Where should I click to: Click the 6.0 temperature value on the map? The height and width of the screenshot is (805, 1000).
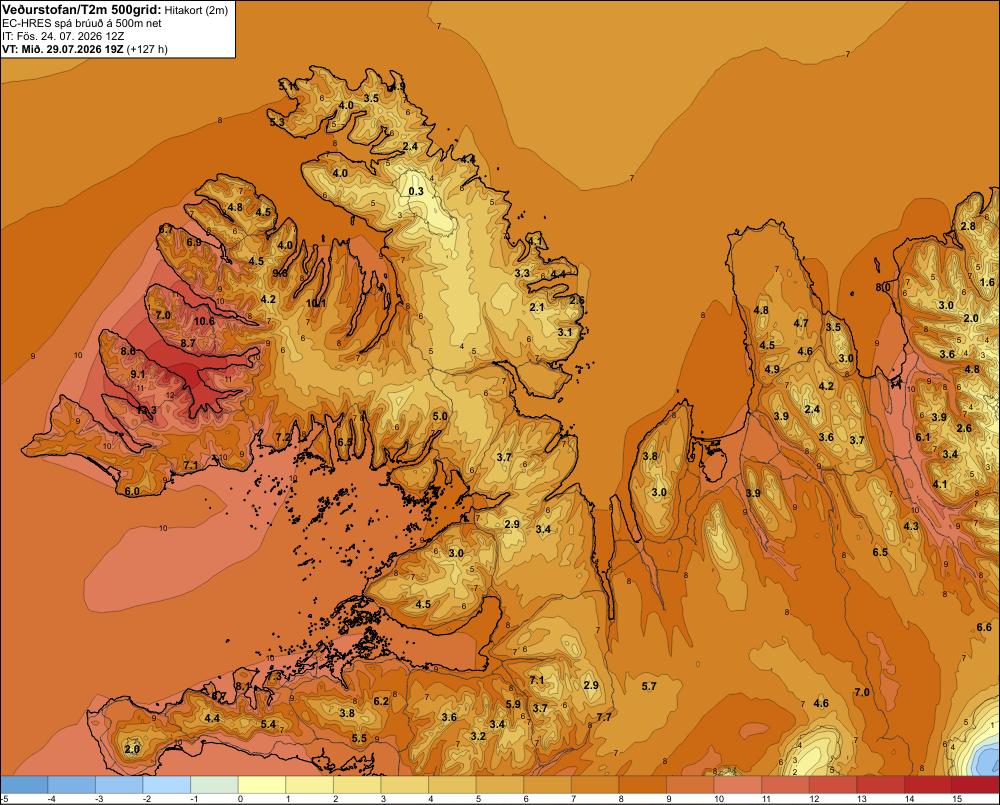coord(132,491)
